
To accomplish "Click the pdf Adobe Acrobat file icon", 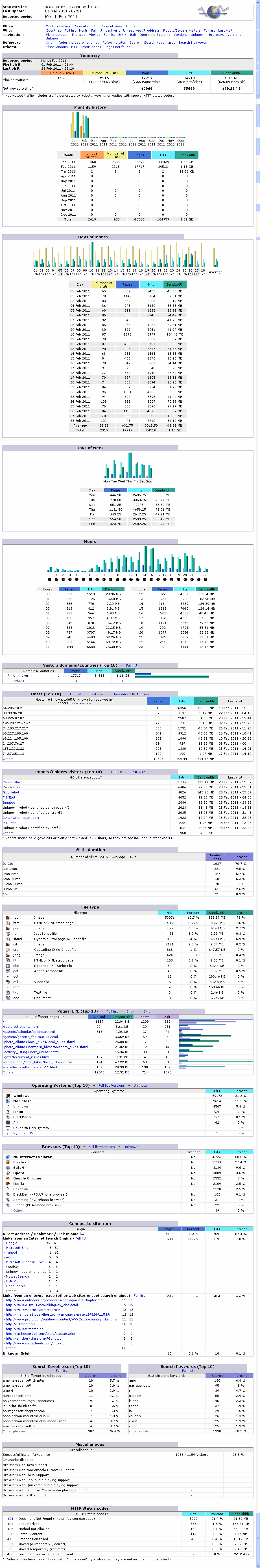I will 7,971.
